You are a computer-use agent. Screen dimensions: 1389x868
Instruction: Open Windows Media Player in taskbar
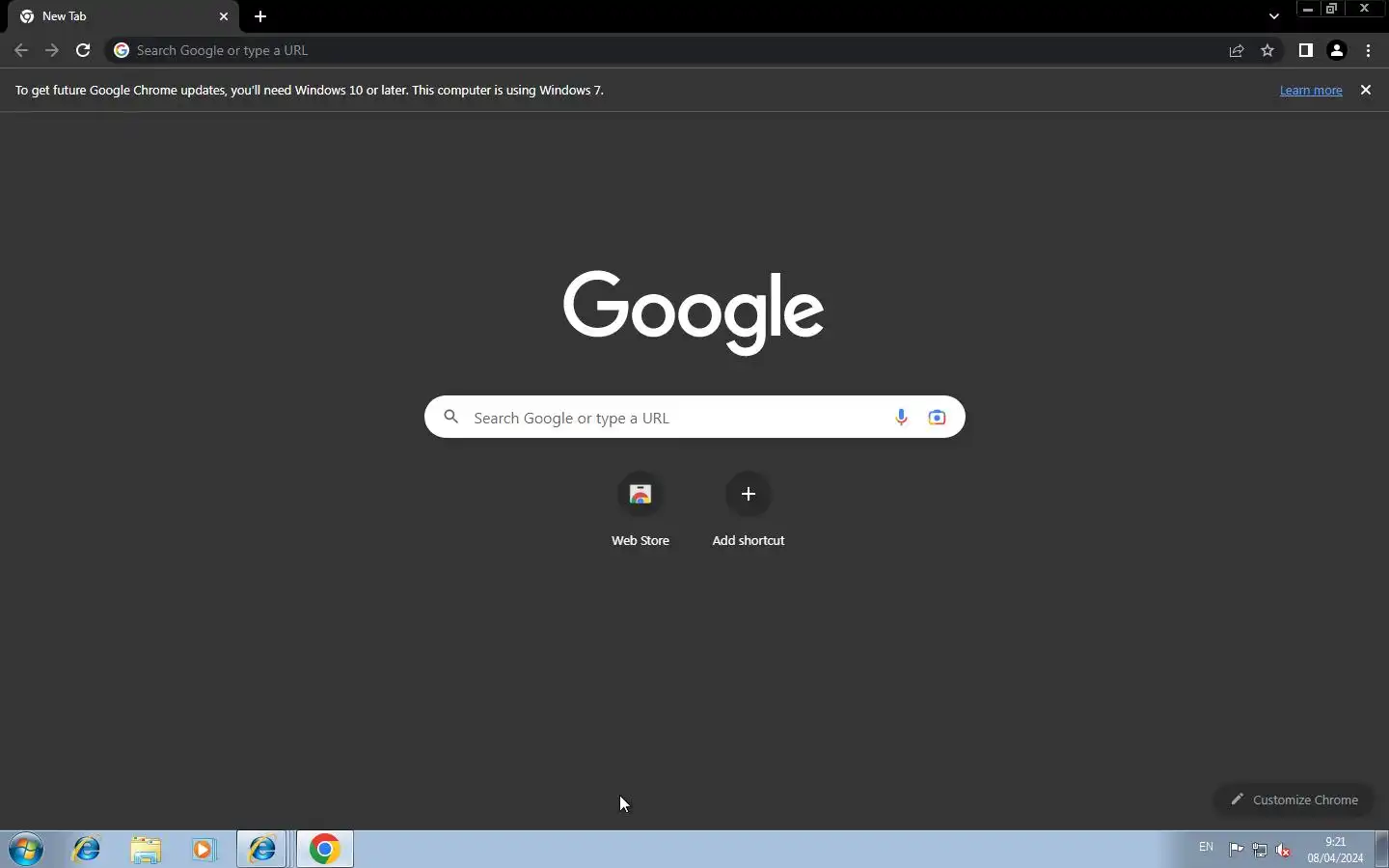tap(204, 850)
